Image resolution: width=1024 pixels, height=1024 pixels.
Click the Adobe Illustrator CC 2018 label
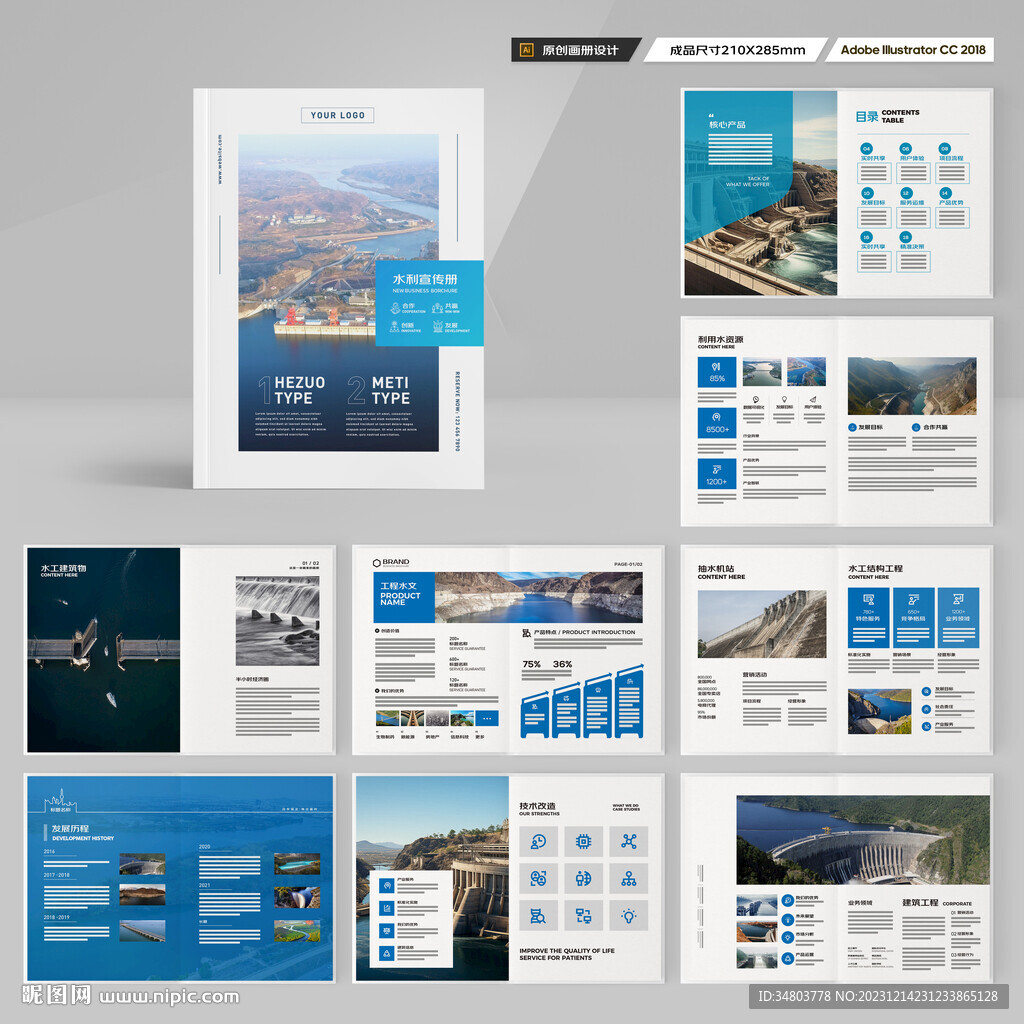click(x=912, y=50)
